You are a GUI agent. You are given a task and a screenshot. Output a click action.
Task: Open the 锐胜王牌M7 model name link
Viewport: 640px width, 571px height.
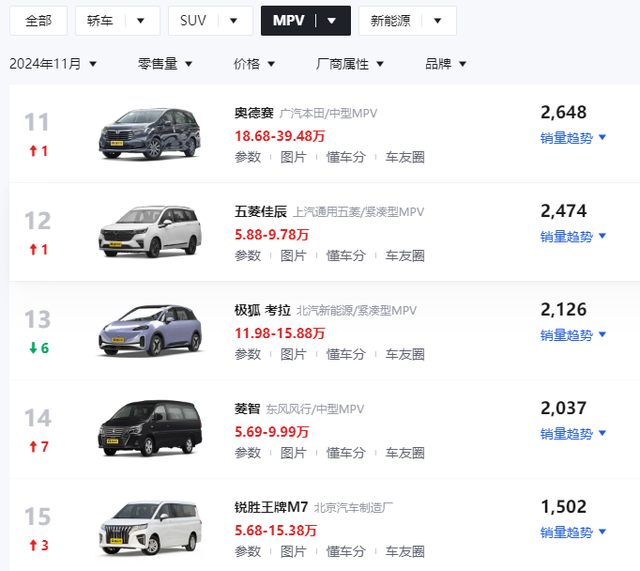tap(271, 507)
